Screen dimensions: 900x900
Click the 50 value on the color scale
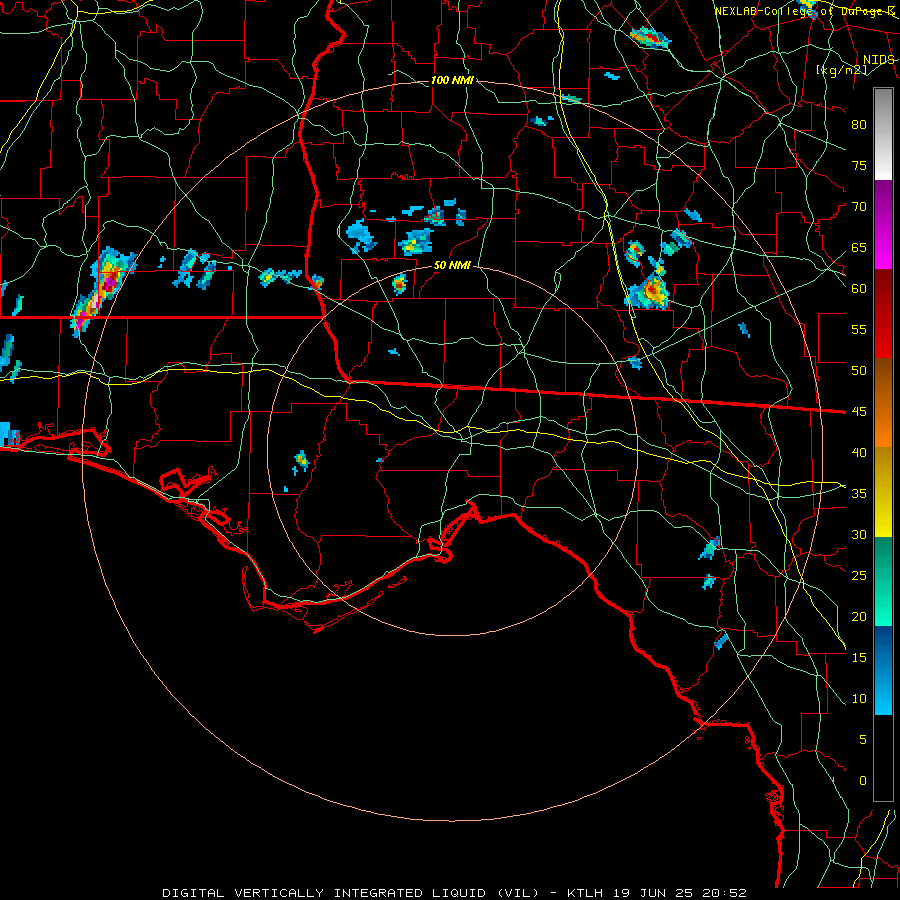859,371
